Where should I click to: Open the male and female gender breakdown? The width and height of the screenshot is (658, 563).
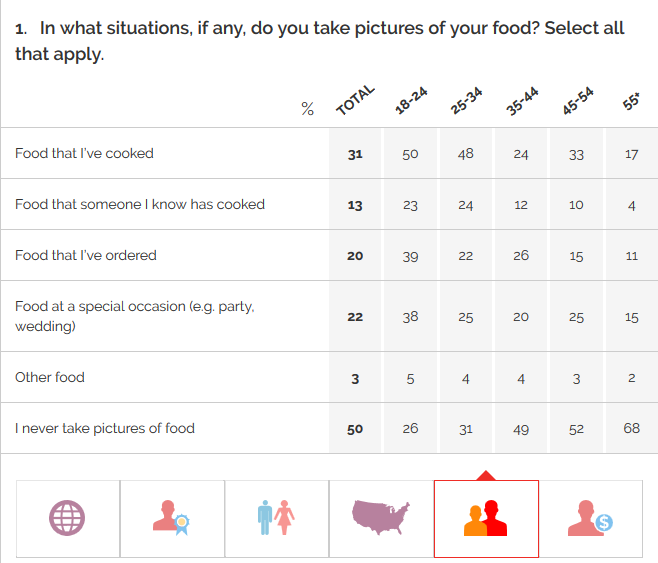click(276, 518)
